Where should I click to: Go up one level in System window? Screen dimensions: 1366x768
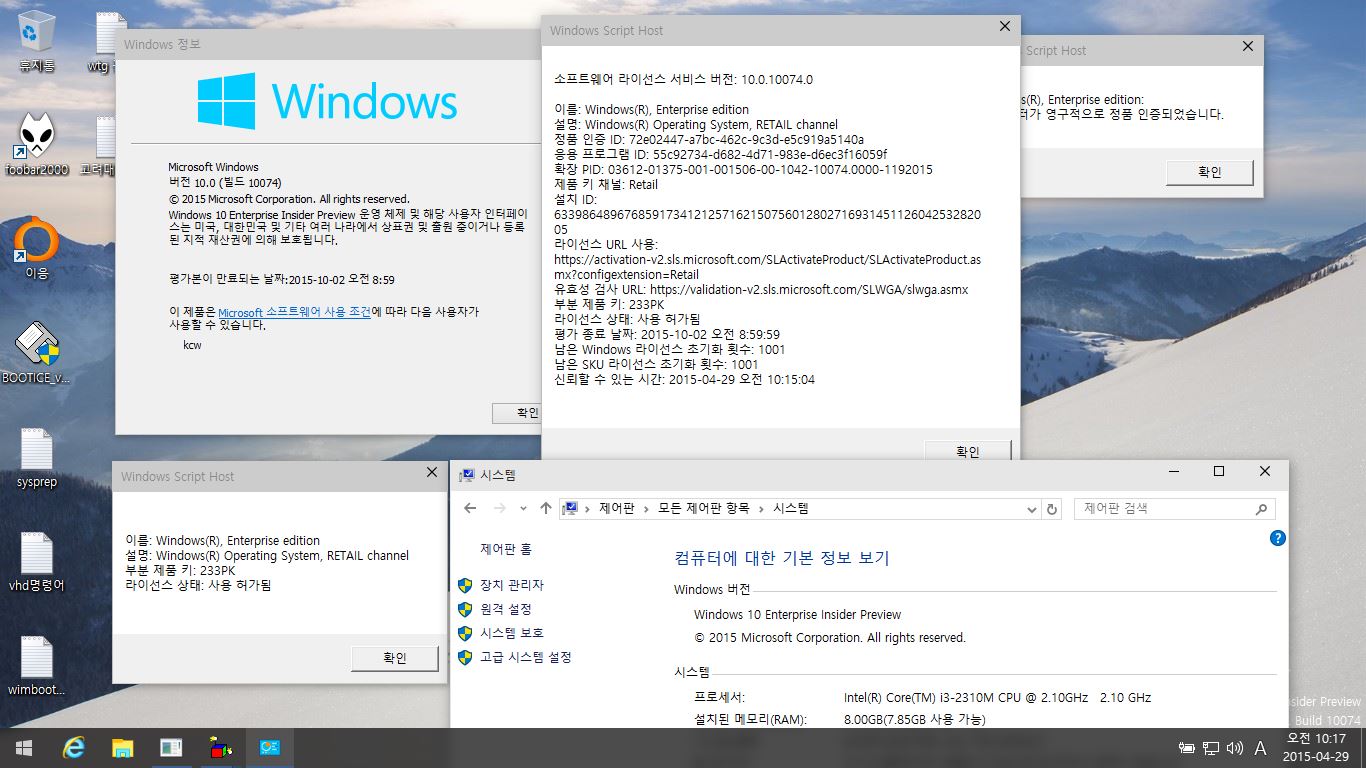coord(545,509)
